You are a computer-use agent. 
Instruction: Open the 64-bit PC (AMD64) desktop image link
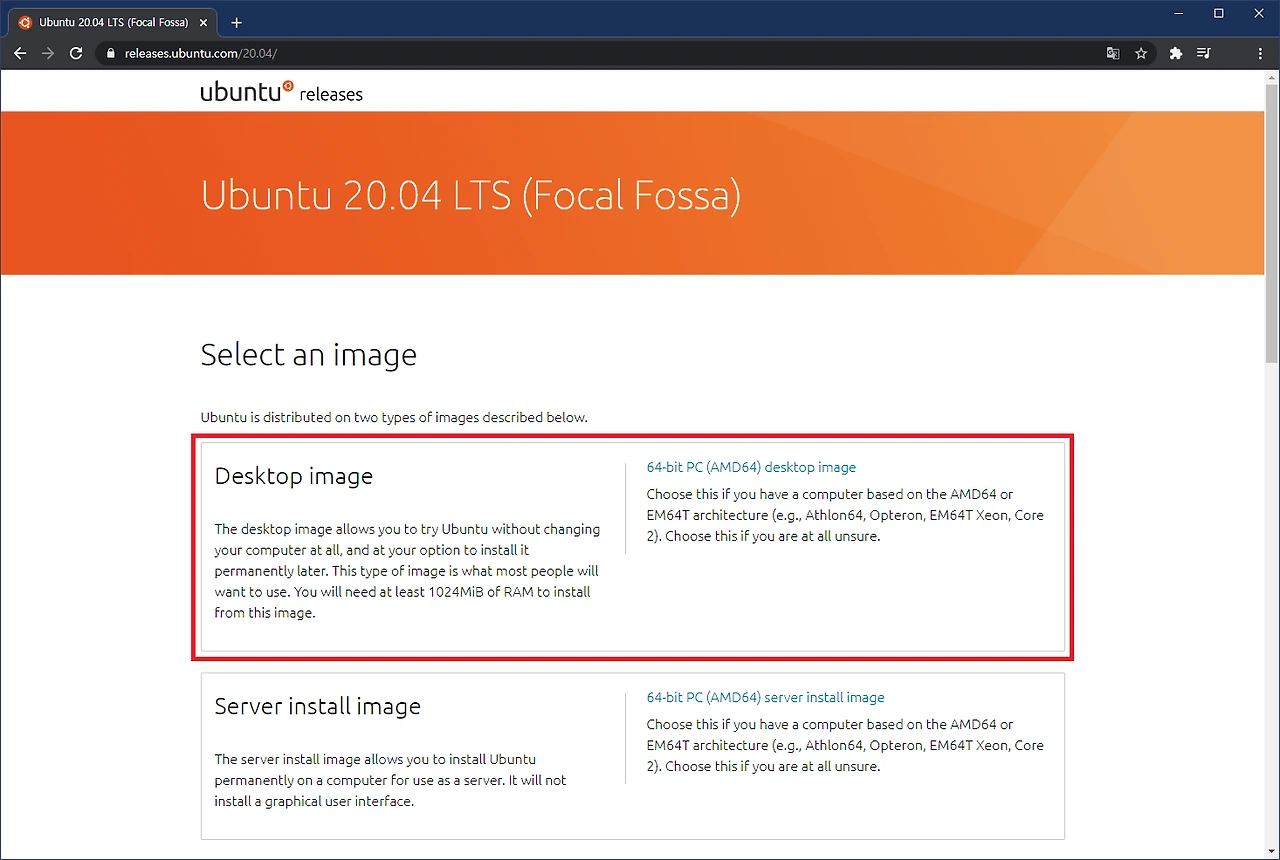(751, 467)
